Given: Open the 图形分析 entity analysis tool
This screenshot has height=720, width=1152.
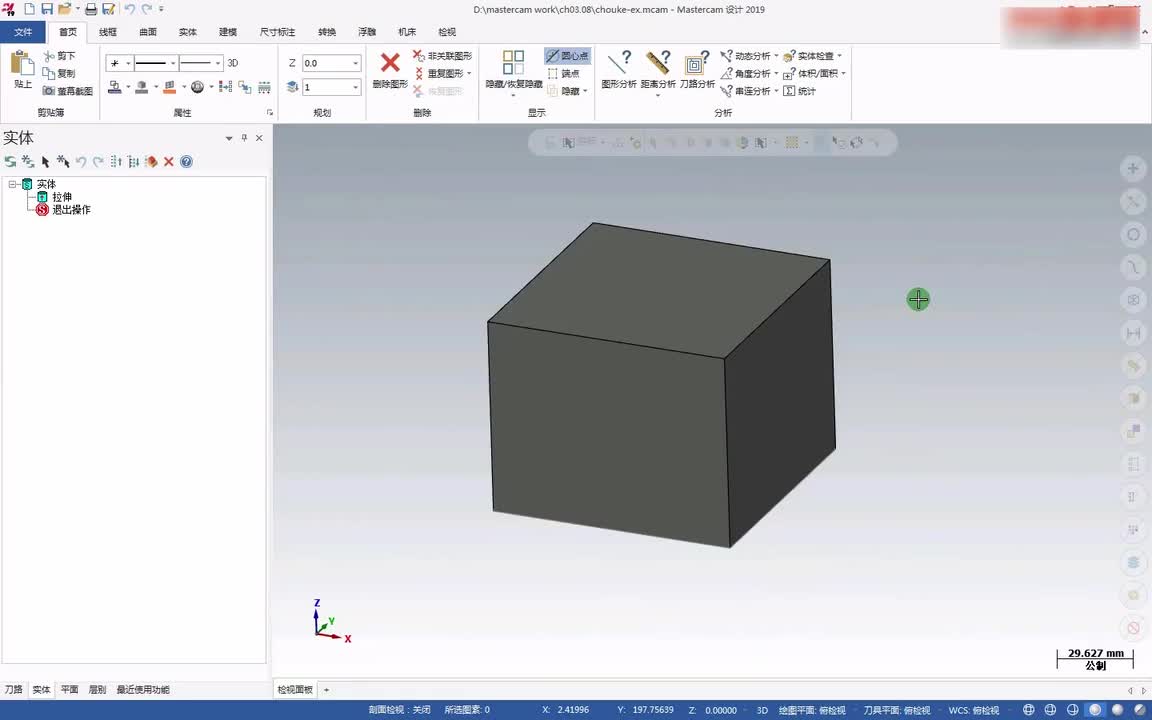Looking at the screenshot, I should pos(619,70).
